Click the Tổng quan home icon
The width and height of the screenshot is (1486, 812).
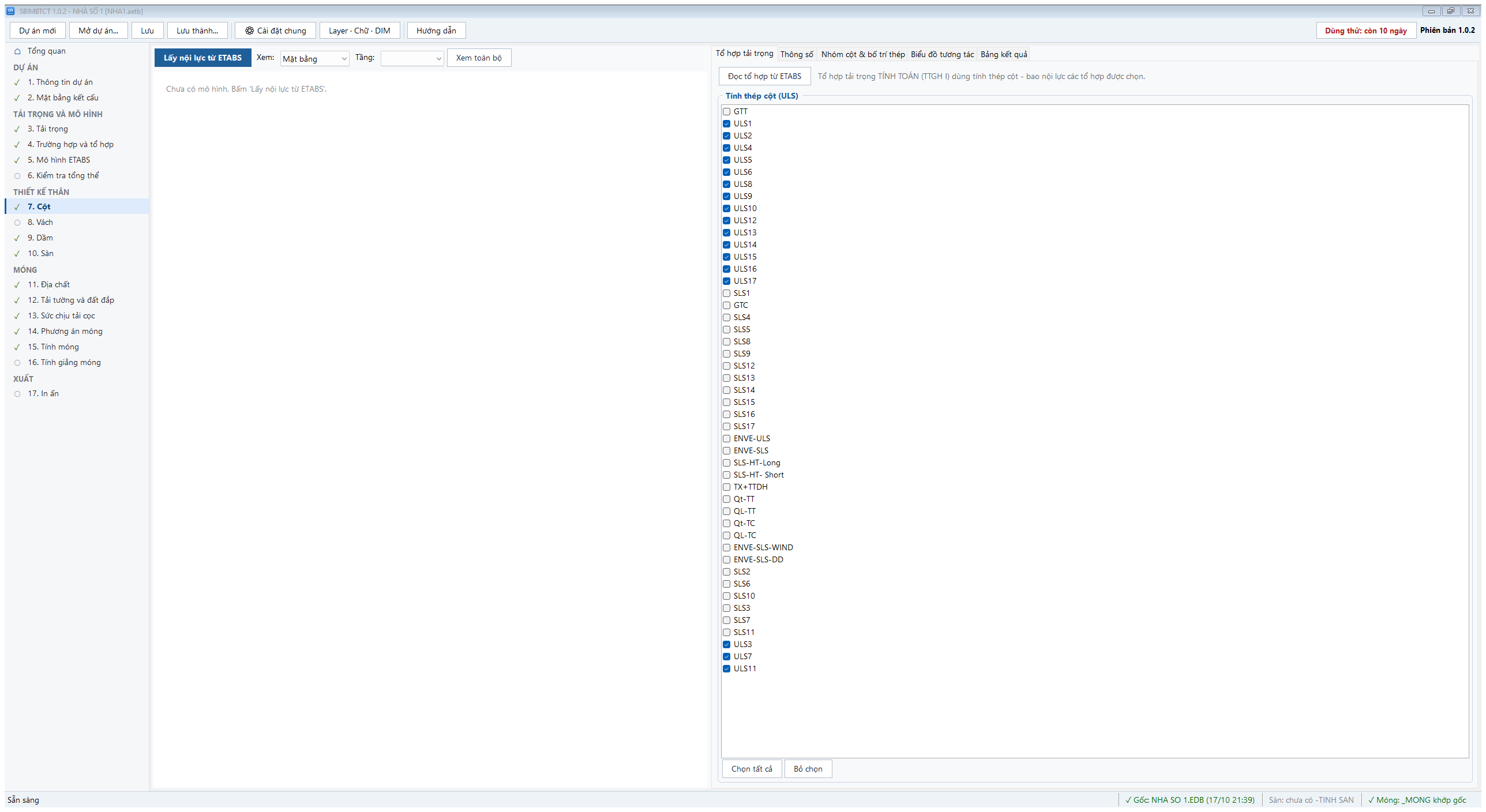(17, 51)
